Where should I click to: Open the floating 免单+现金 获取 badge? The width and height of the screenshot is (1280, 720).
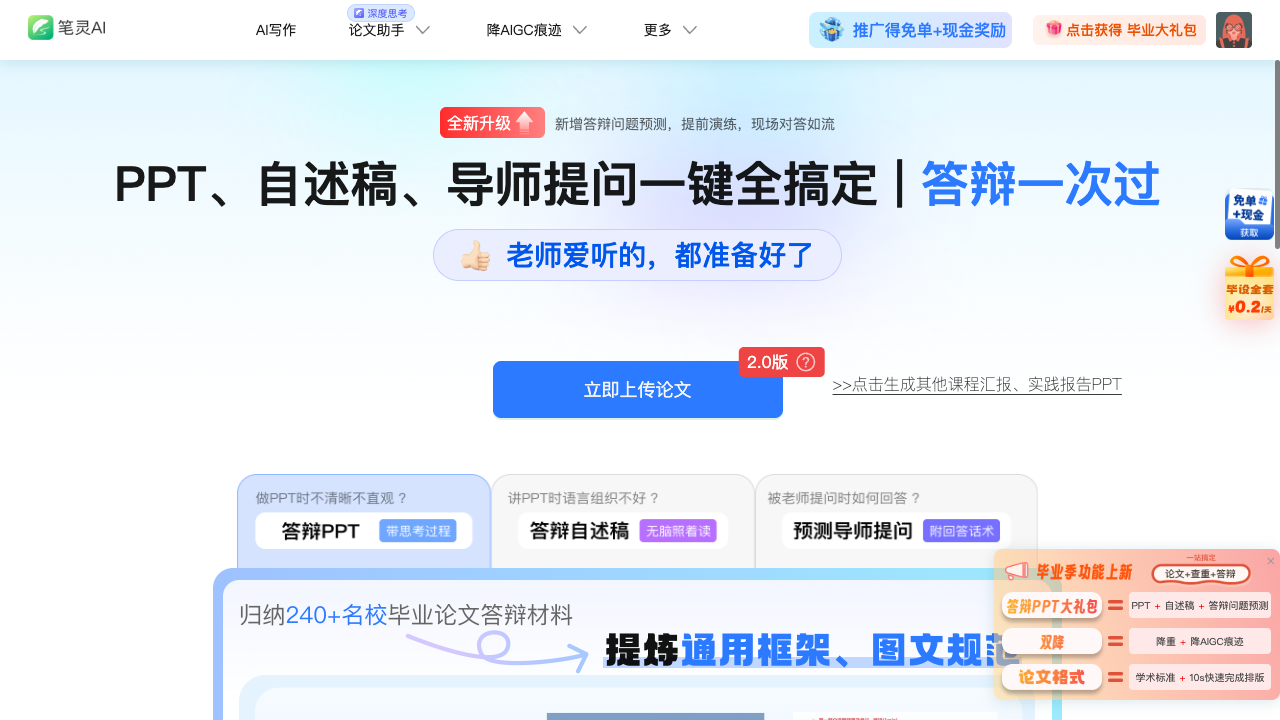(1249, 214)
